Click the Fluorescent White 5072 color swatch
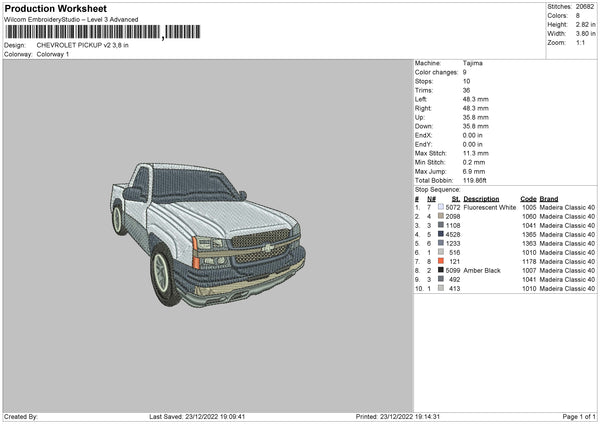This screenshot has width=600, height=424. tap(441, 207)
